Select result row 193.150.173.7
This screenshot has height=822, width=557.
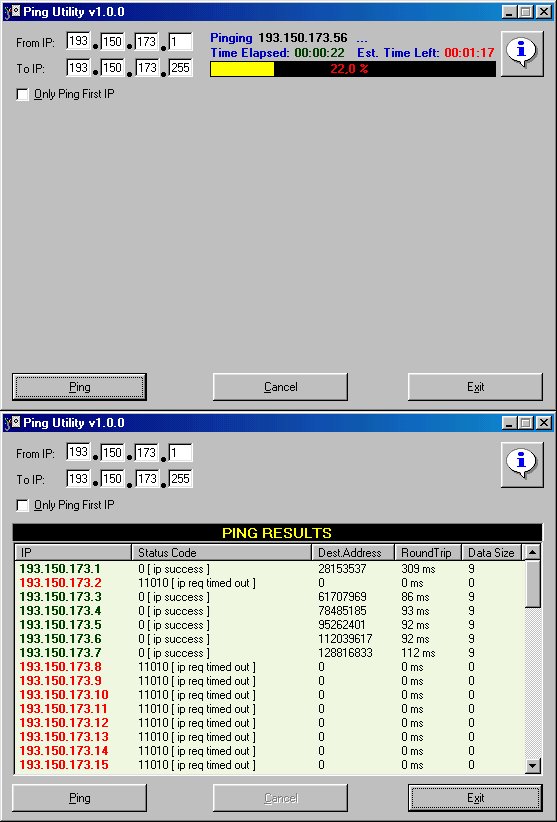[x=269, y=653]
